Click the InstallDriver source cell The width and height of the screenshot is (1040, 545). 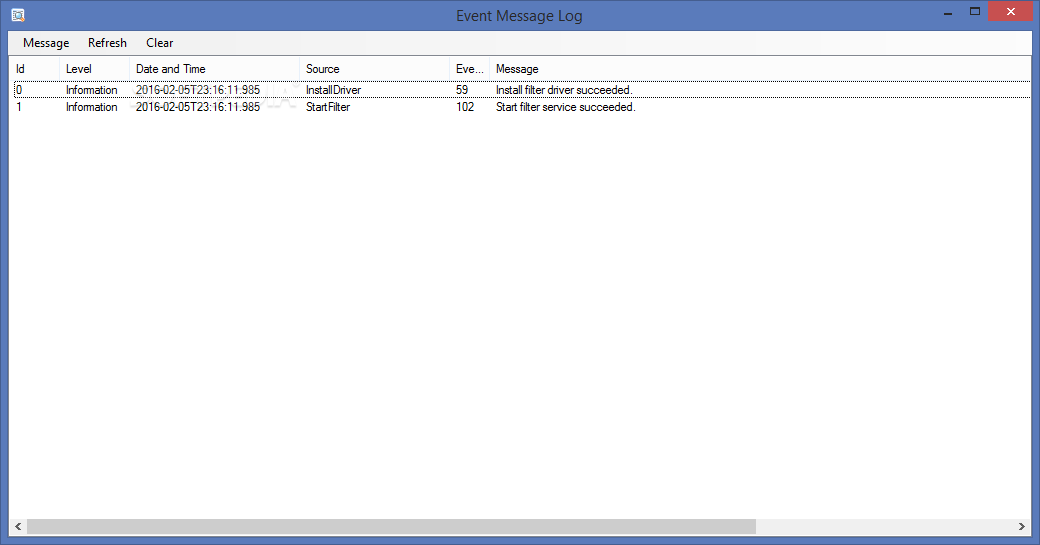point(333,90)
